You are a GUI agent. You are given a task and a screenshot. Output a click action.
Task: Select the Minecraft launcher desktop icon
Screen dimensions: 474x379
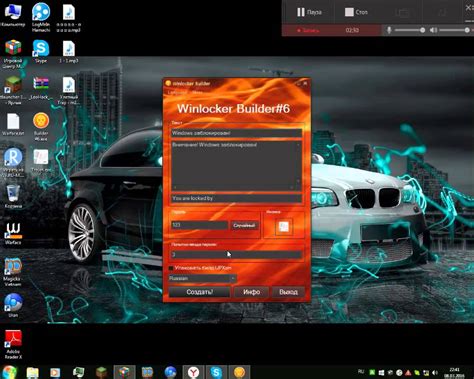(13, 90)
